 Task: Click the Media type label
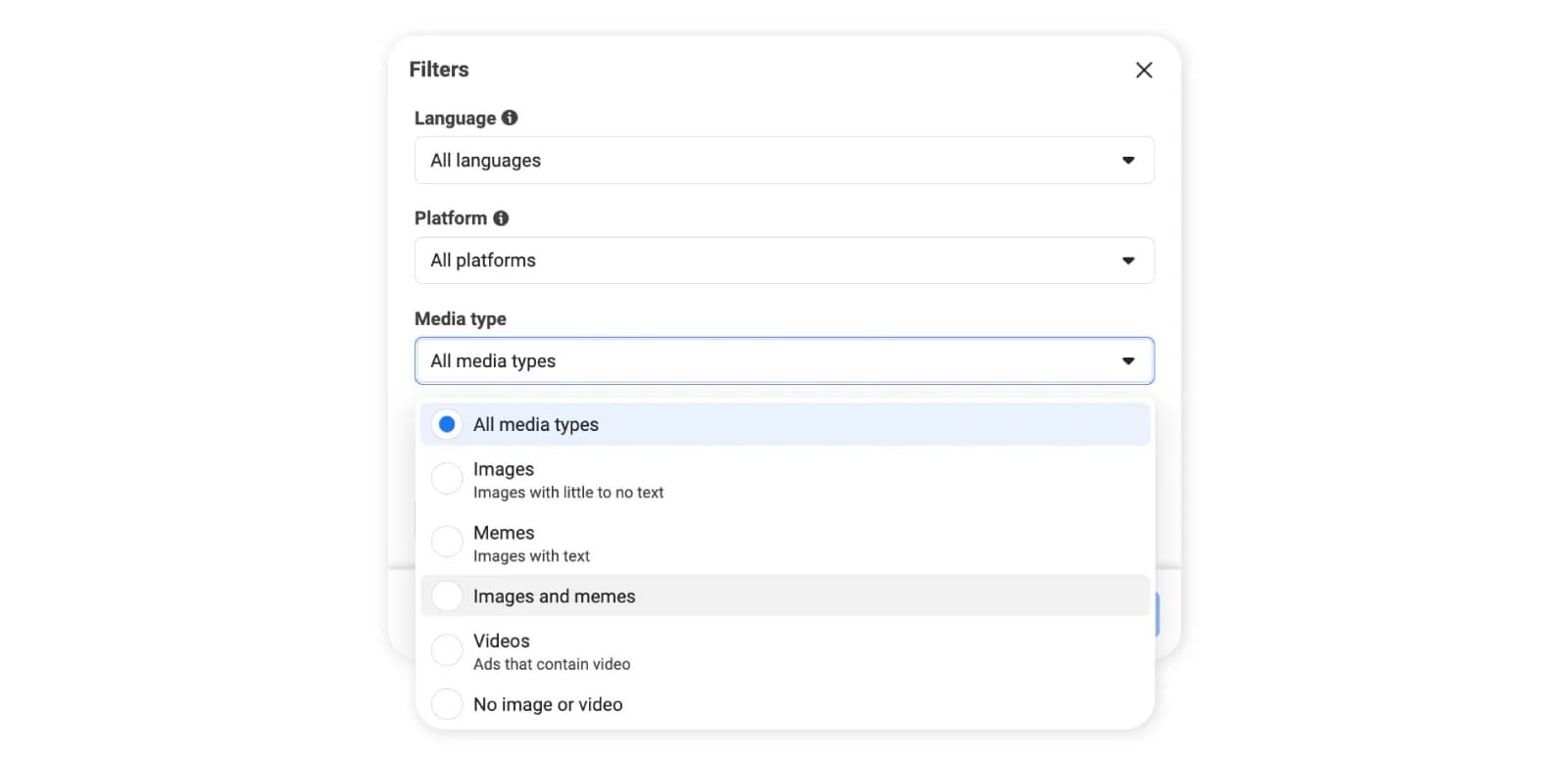click(461, 318)
